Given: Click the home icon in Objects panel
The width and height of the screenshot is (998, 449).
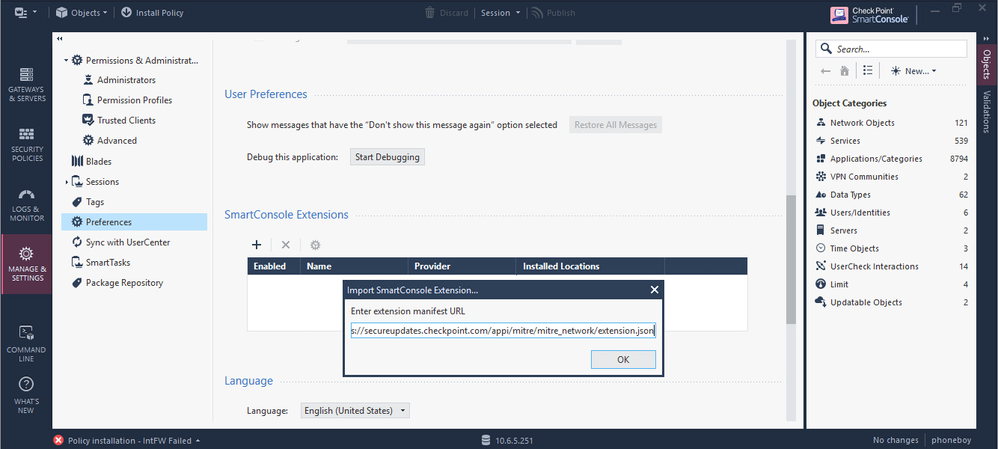Looking at the screenshot, I should pyautogui.click(x=845, y=71).
